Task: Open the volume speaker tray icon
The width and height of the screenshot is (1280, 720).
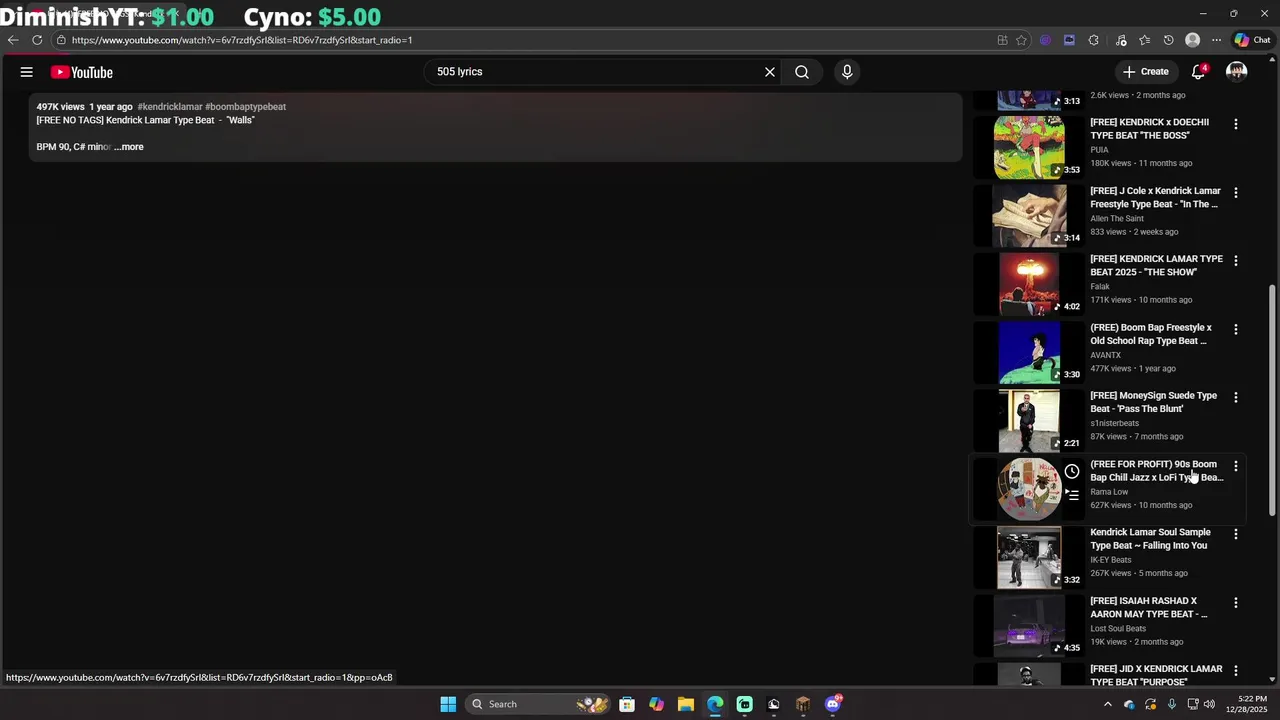Action: pos(1210,704)
